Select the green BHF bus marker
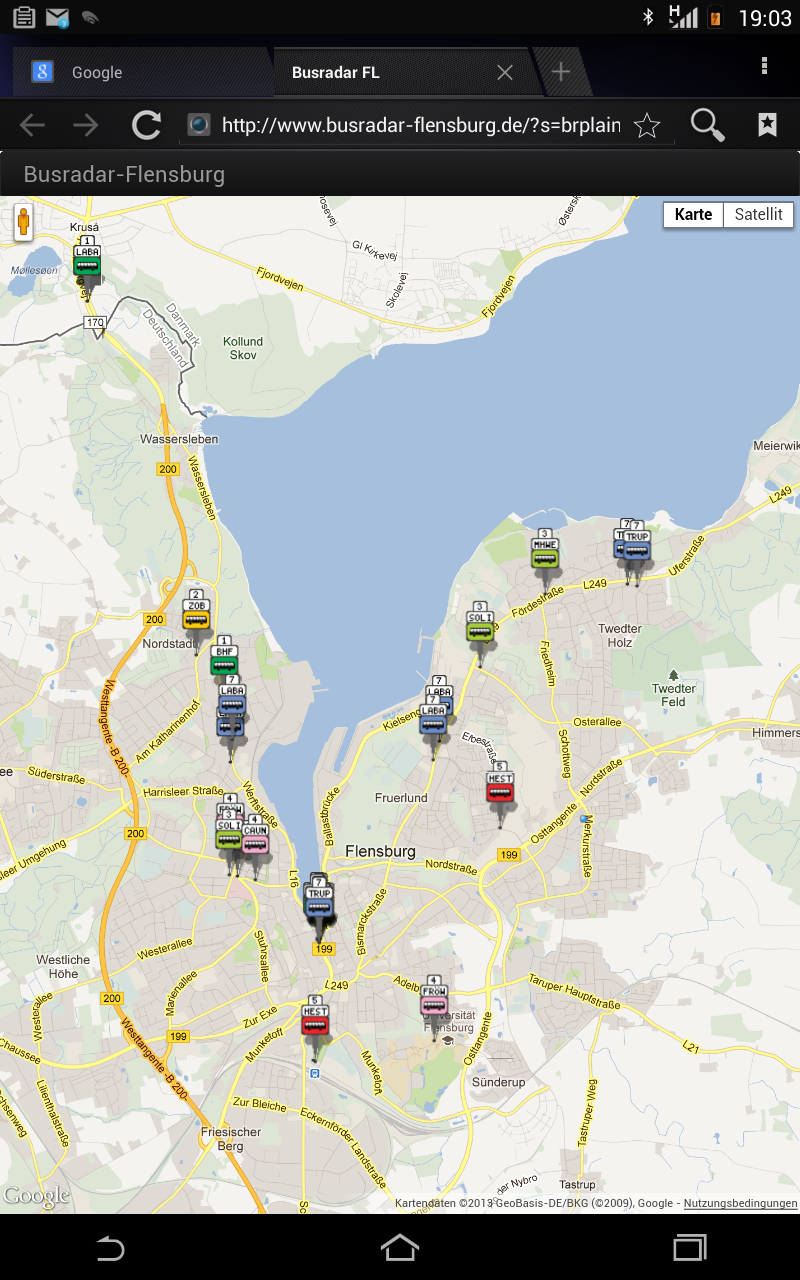 pyautogui.click(x=224, y=661)
